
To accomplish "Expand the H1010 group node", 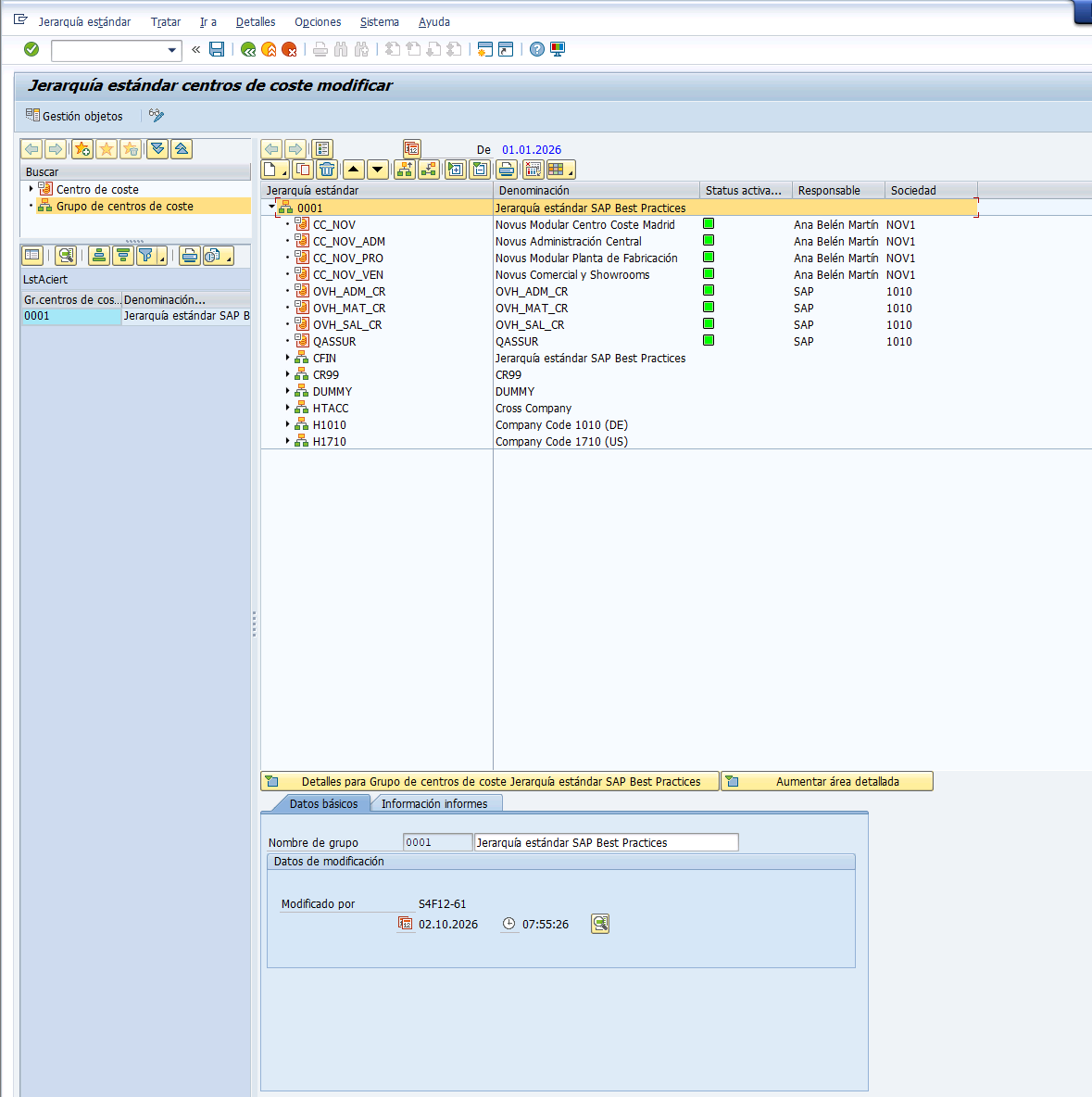I will coord(287,424).
